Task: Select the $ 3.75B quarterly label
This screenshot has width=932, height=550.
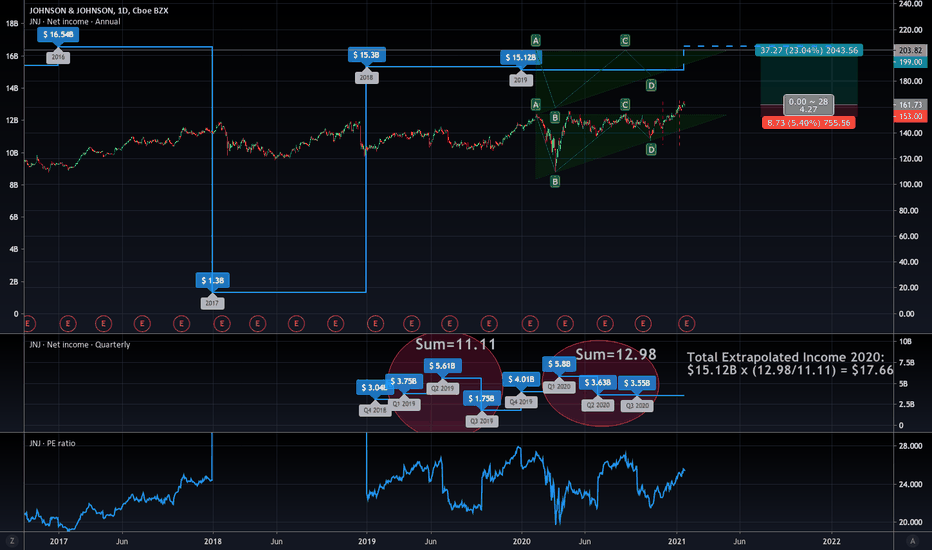Action: tap(404, 381)
